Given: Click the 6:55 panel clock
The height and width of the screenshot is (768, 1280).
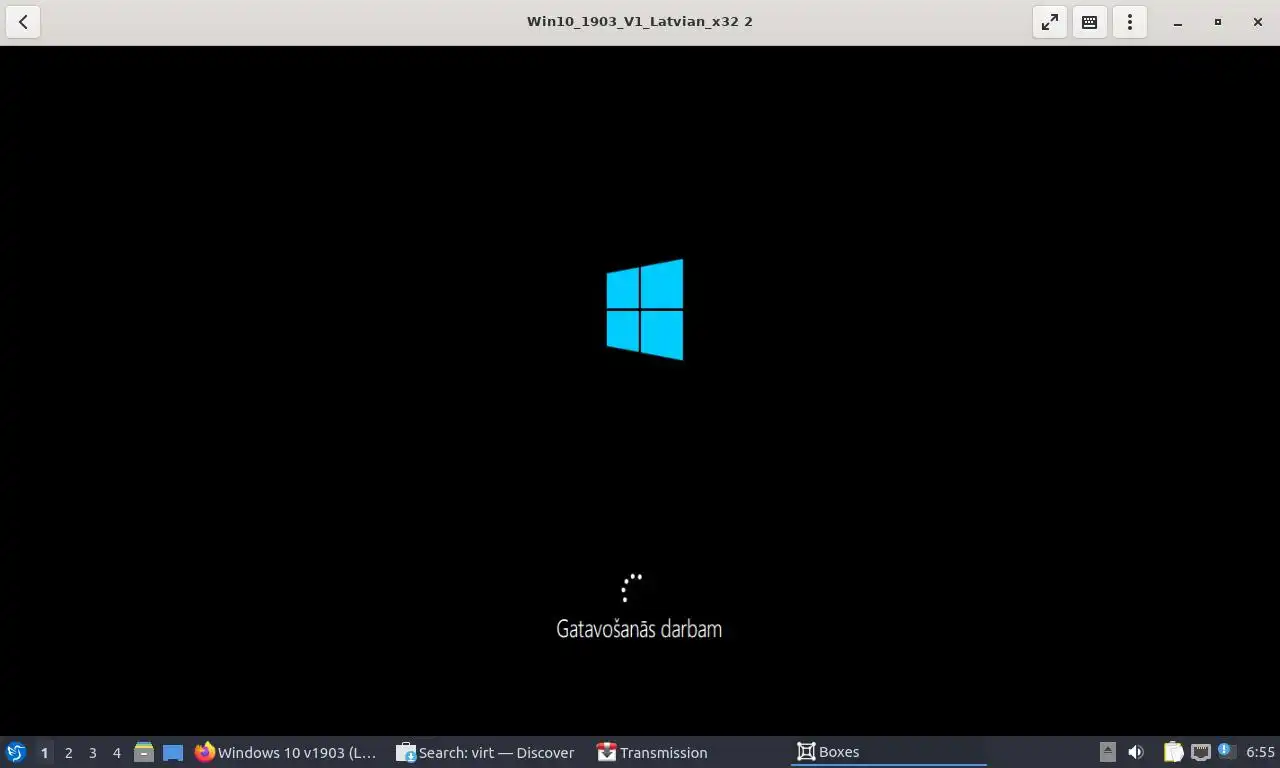Looking at the screenshot, I should 1260,752.
